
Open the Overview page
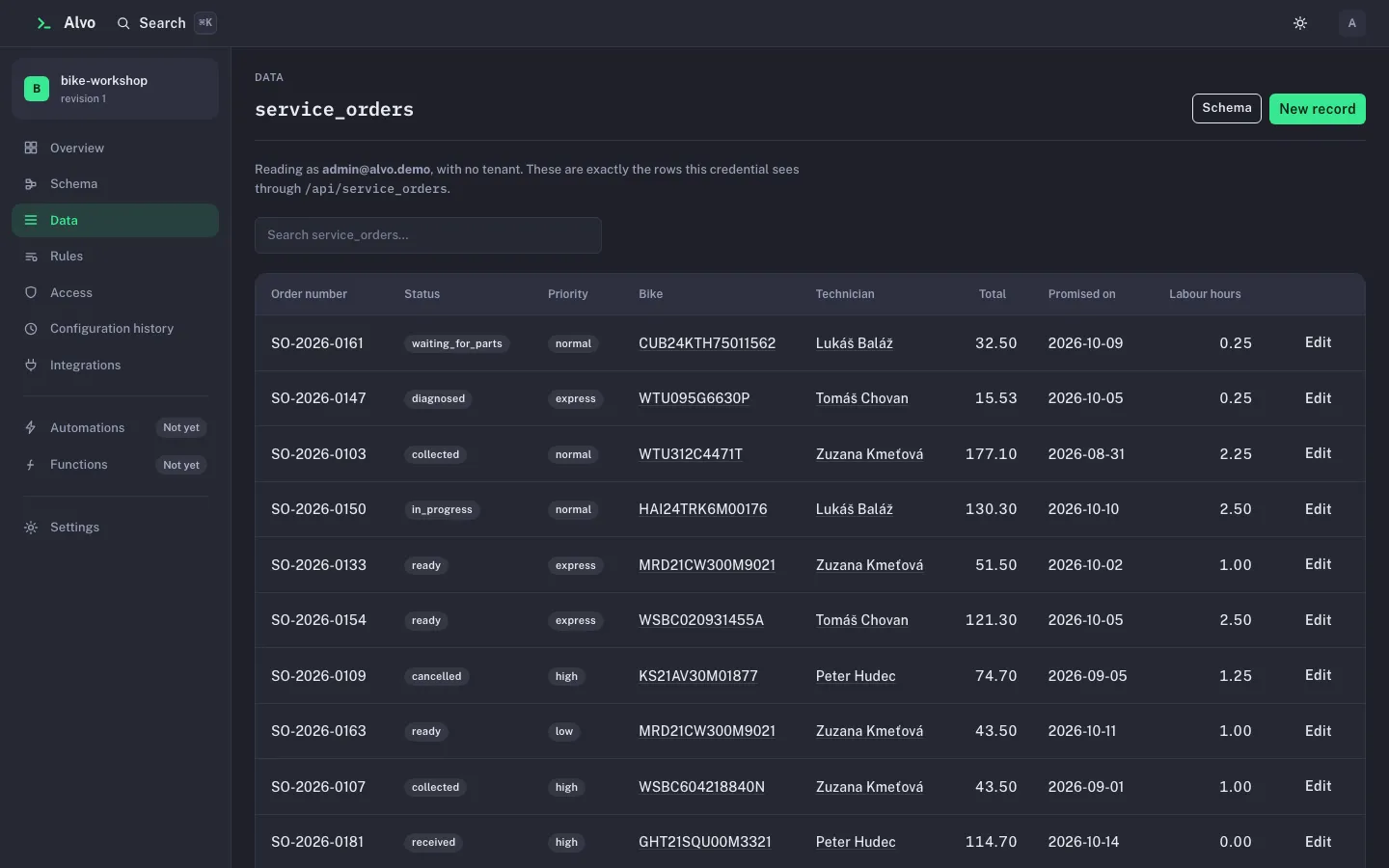[x=115, y=148]
